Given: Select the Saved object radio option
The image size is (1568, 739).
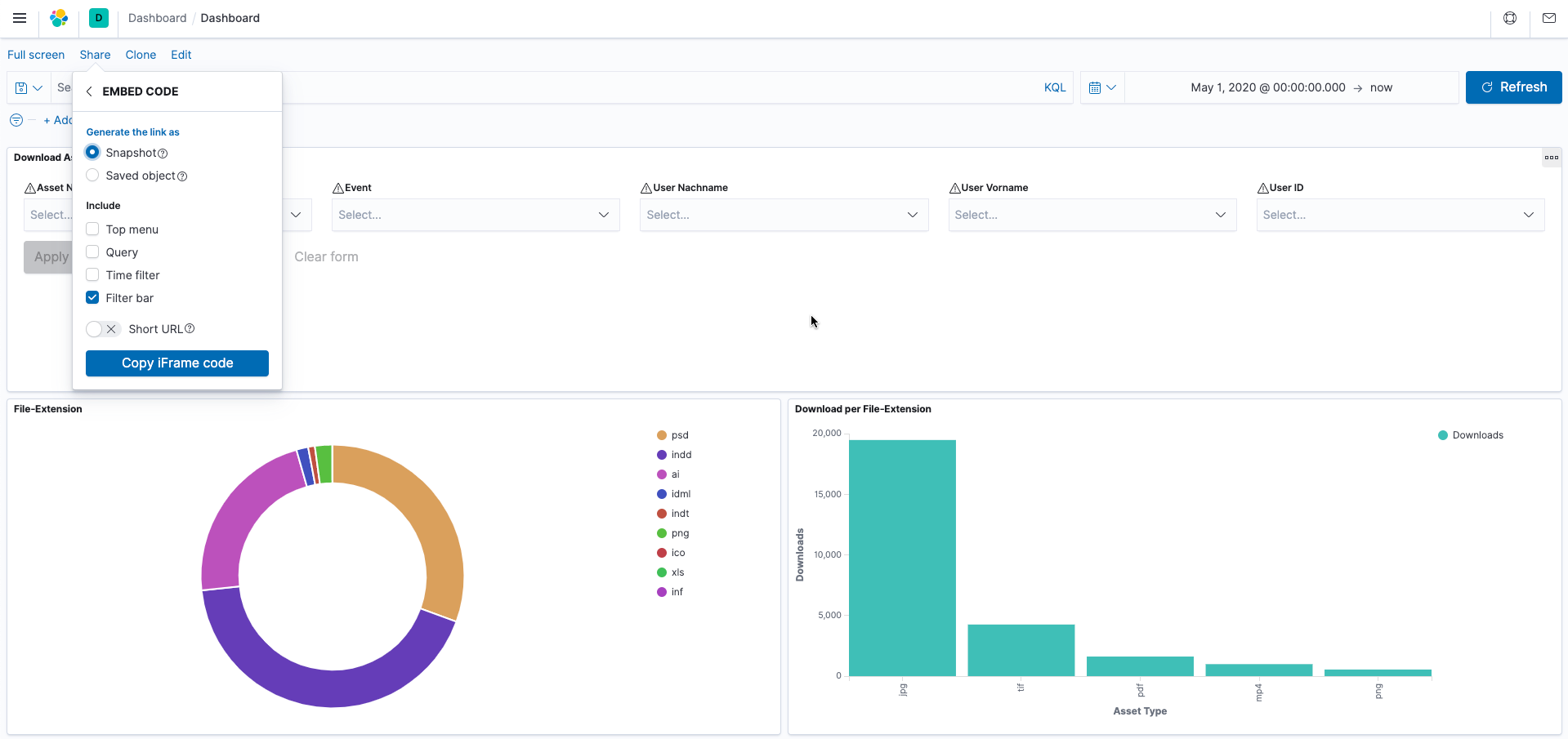Looking at the screenshot, I should coord(92,176).
